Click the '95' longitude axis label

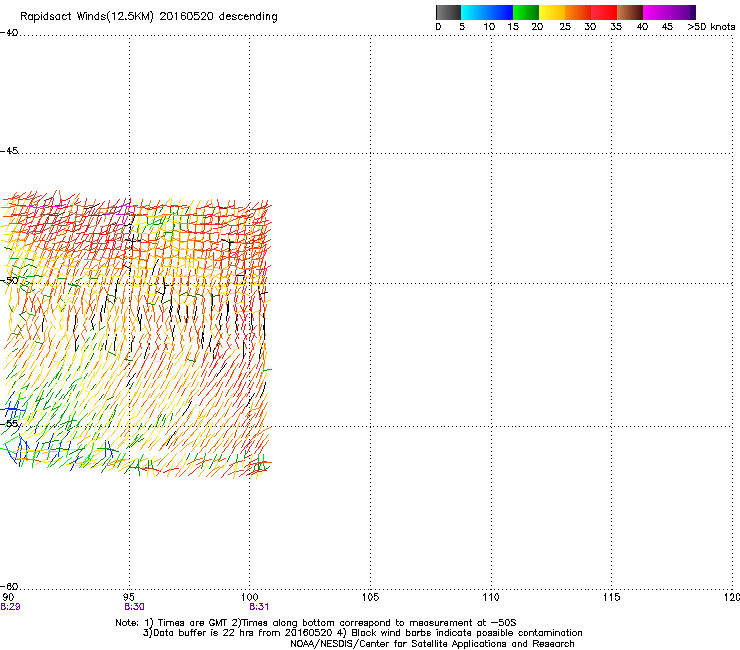pyautogui.click(x=129, y=597)
